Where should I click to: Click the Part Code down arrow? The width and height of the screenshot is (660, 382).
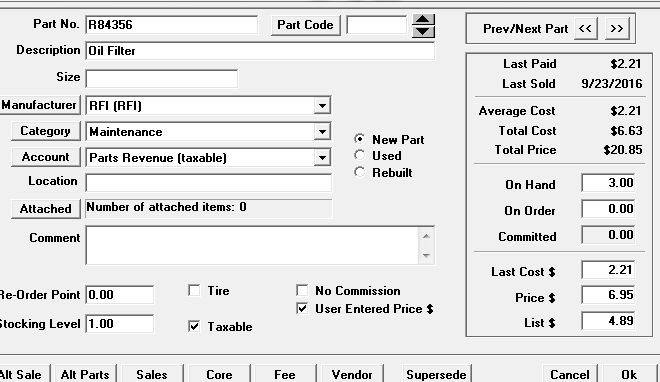[423, 32]
